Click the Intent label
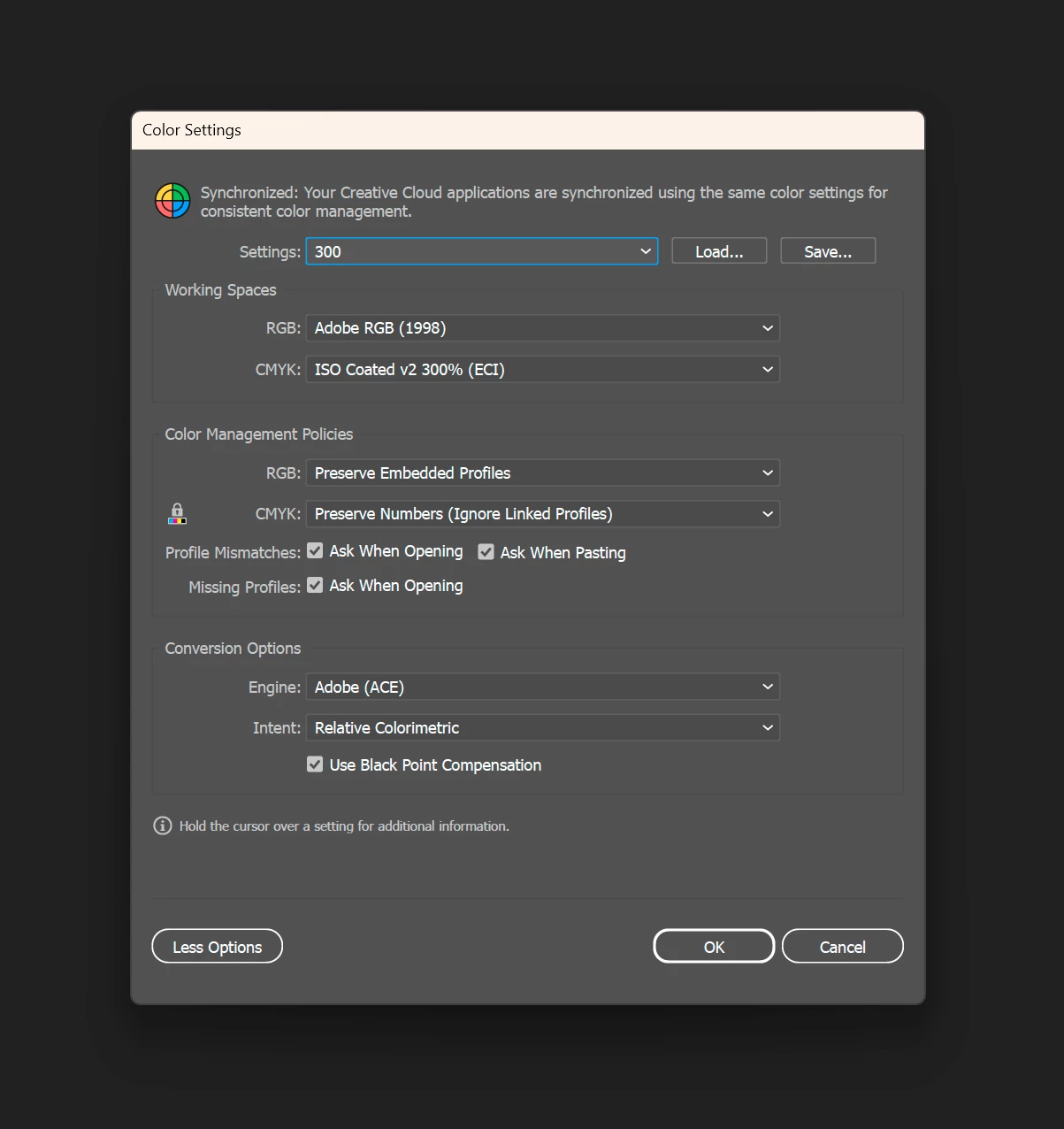The width and height of the screenshot is (1064, 1129). click(x=277, y=728)
